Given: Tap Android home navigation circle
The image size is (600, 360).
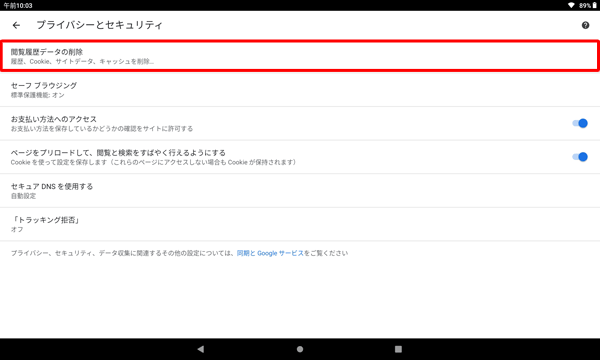Looking at the screenshot, I should click(x=300, y=349).
